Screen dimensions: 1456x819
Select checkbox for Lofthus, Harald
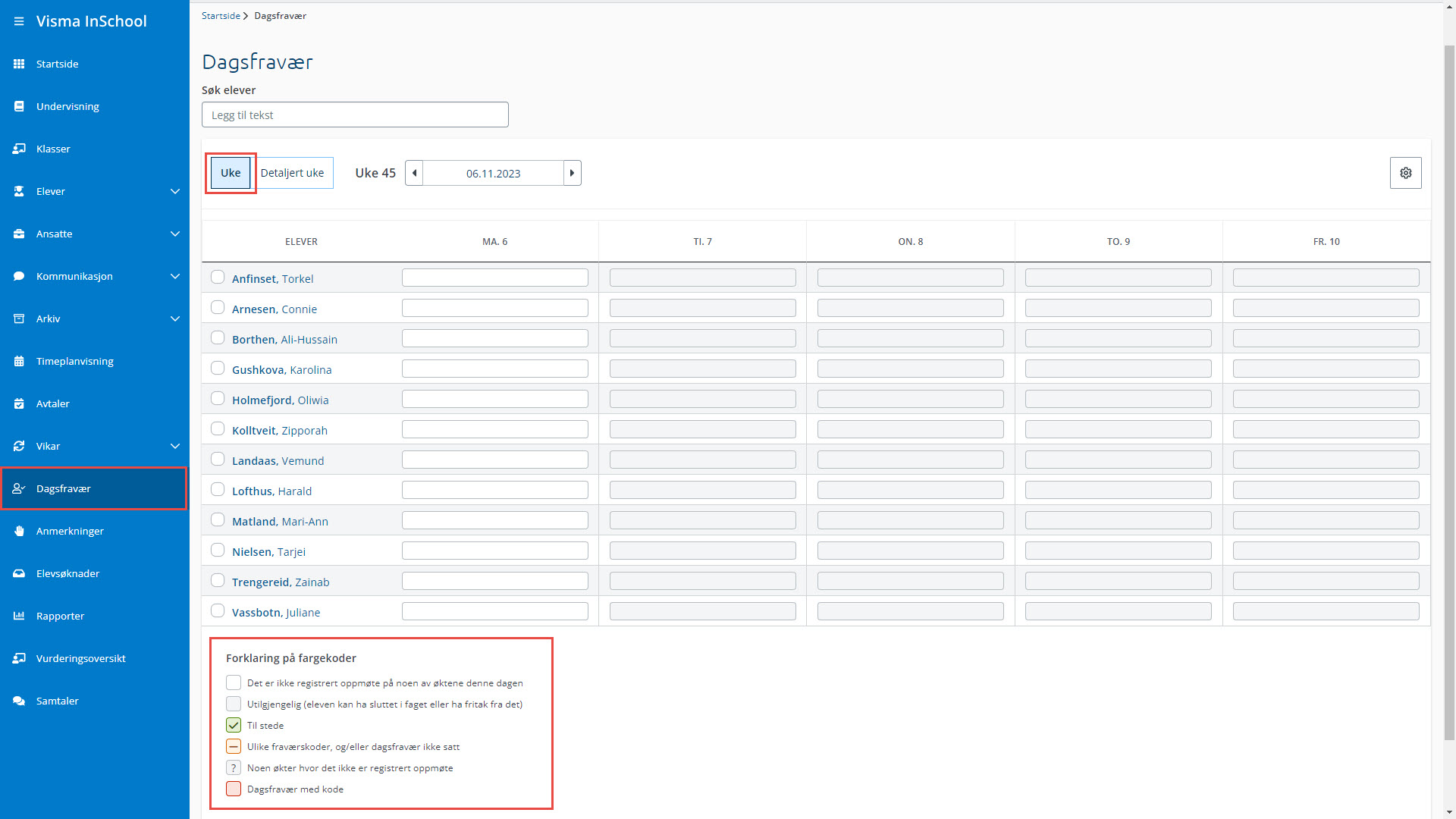[x=218, y=490]
